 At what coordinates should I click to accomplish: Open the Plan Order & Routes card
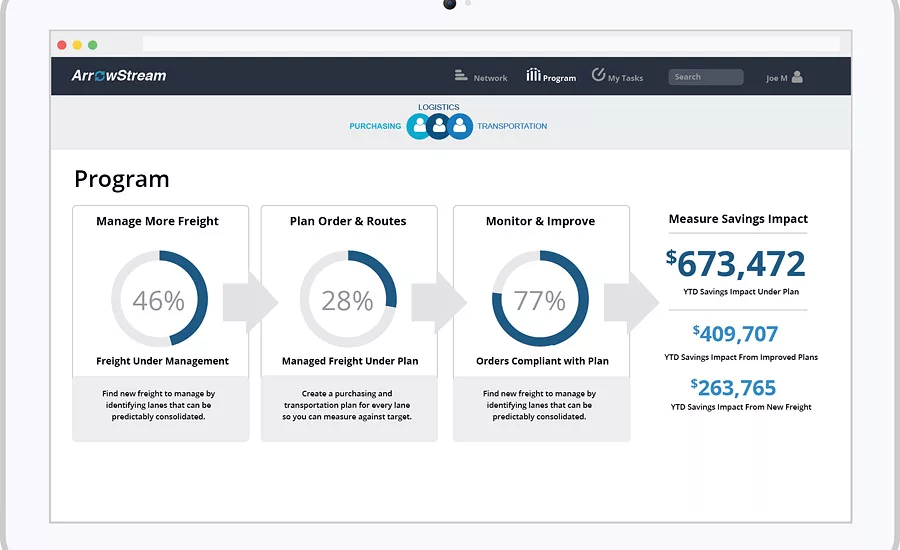349,323
